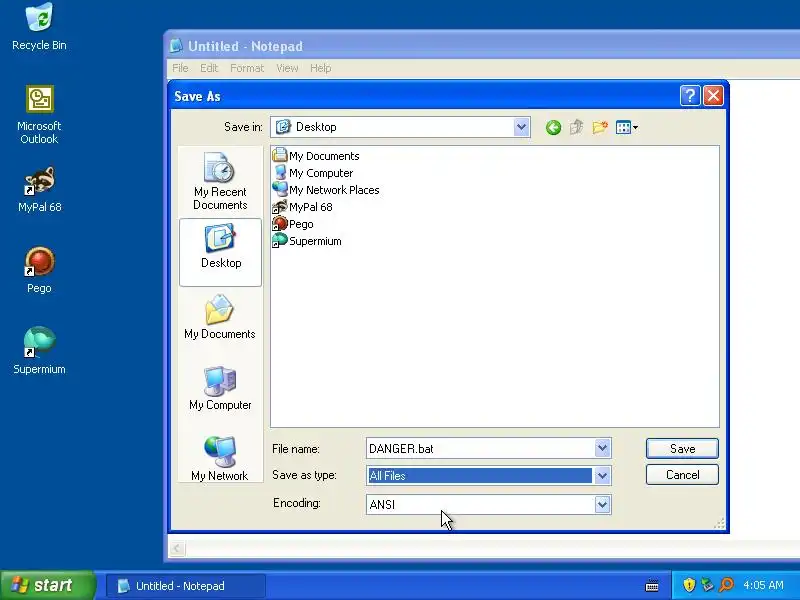The image size is (800, 600).
Task: Click the Recycle Bin desktop icon
Action: click(39, 27)
